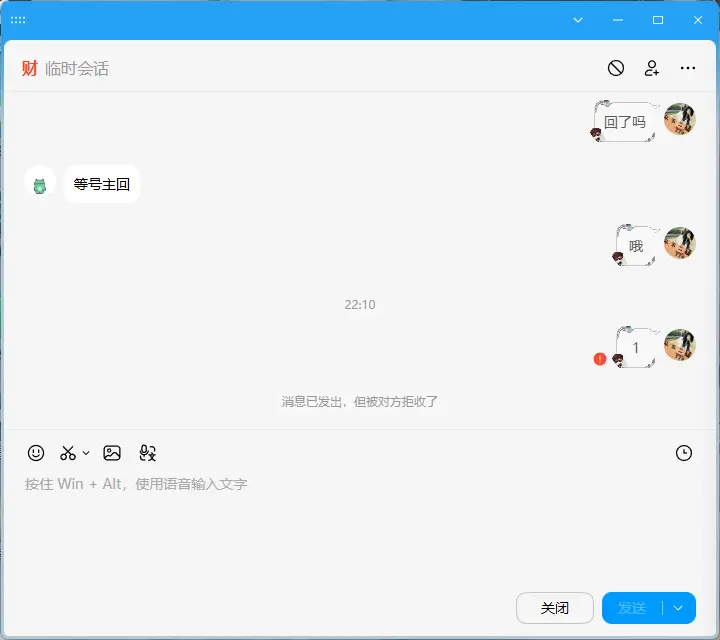Click the 发送 send button
This screenshot has height=640, width=720.
tap(632, 608)
